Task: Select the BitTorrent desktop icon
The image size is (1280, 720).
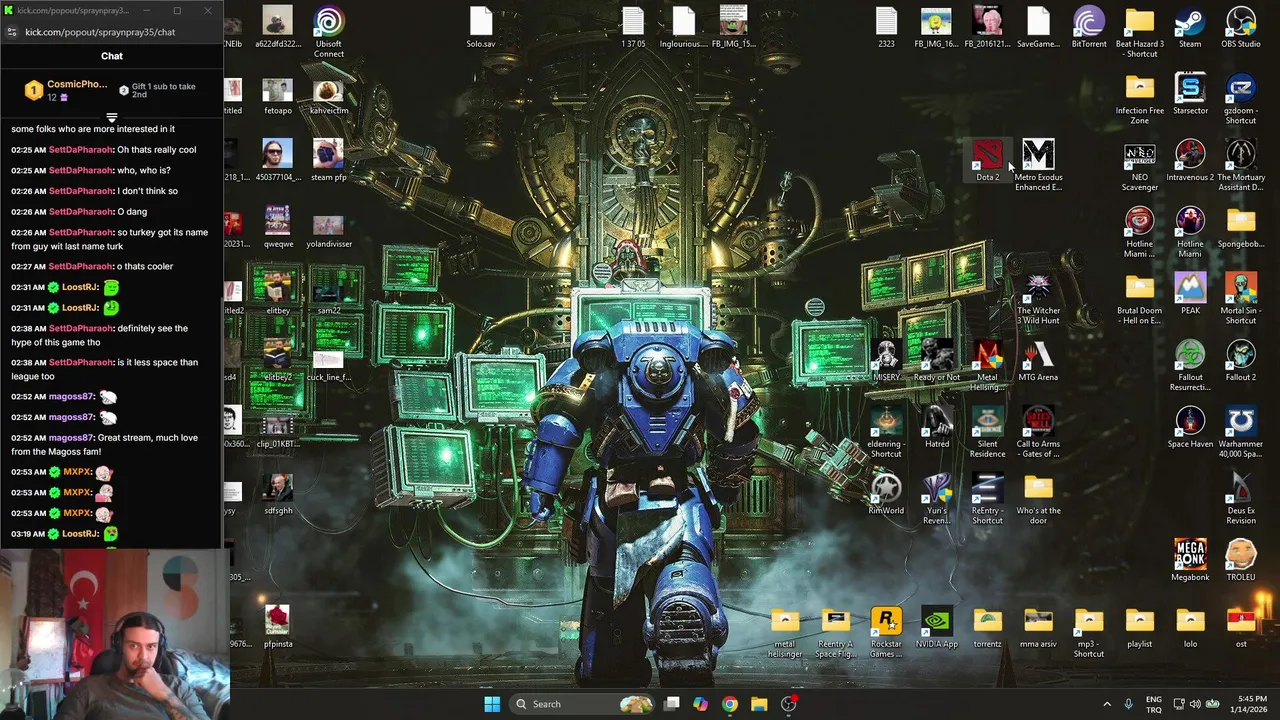Action: tap(1089, 28)
